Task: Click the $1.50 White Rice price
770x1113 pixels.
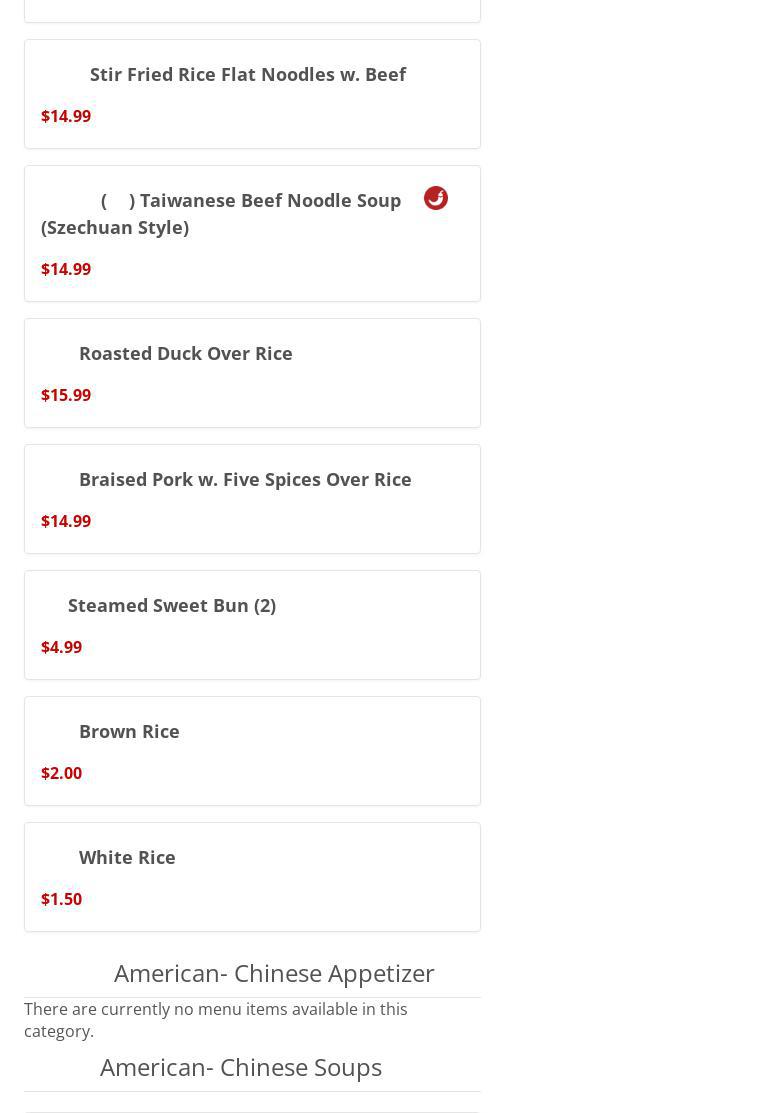Action: point(61,899)
